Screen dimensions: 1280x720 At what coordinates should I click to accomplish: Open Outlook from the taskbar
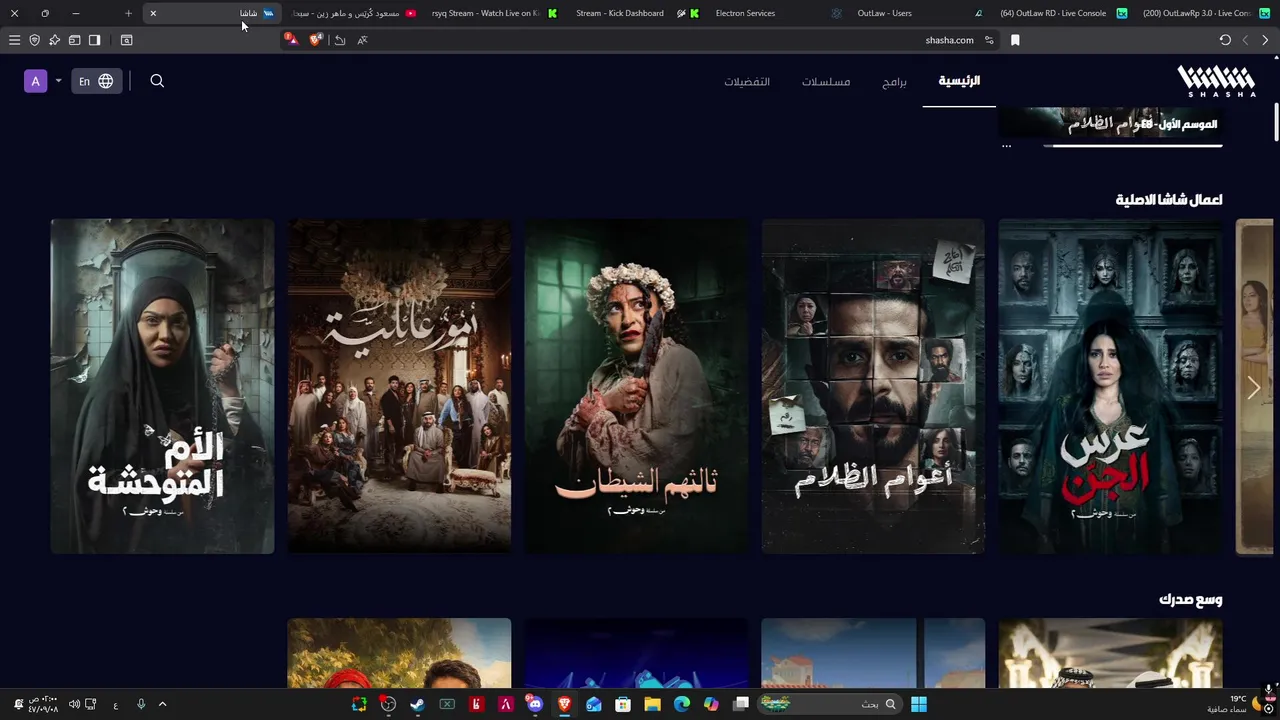click(x=594, y=704)
